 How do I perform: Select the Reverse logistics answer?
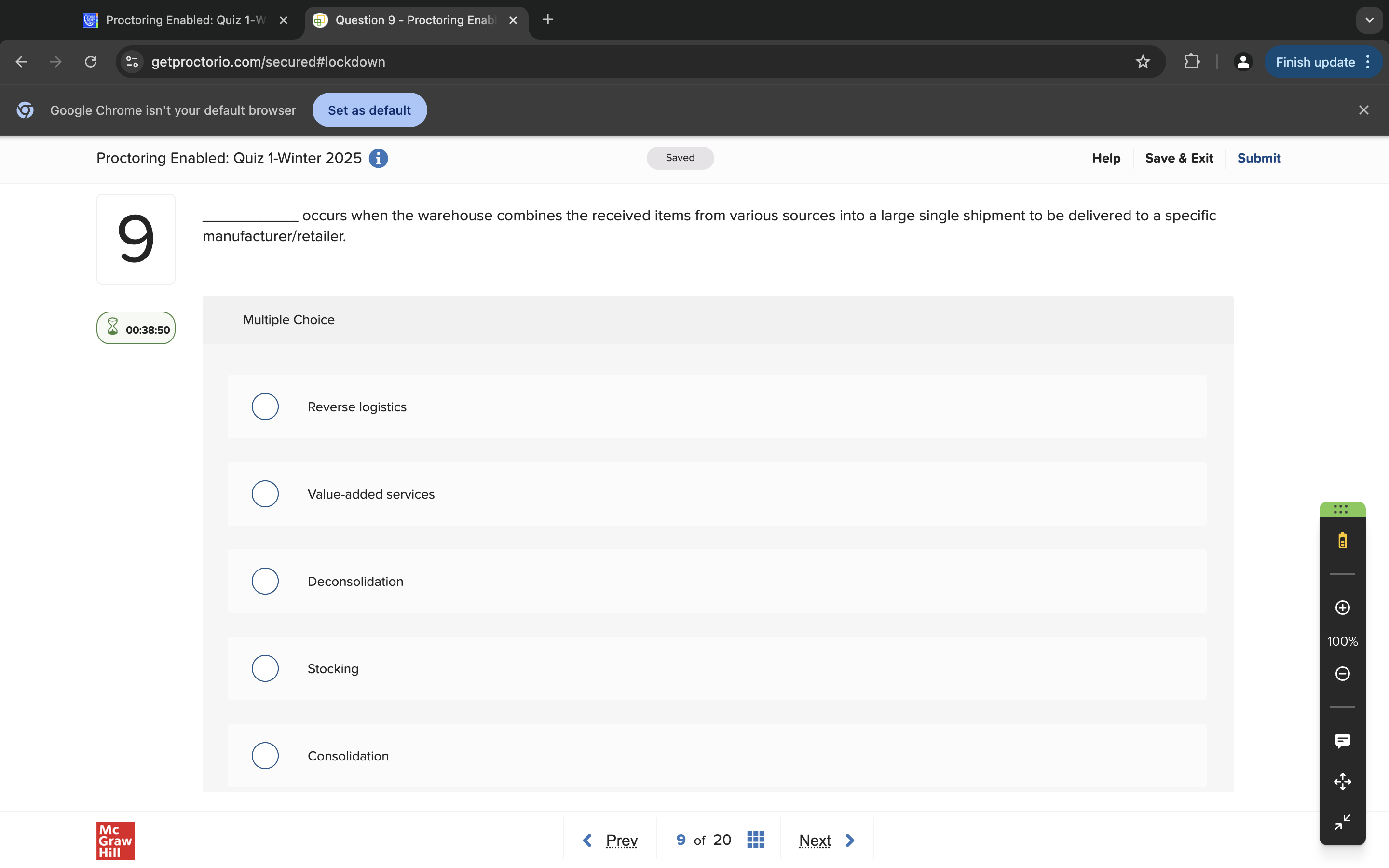[265, 407]
